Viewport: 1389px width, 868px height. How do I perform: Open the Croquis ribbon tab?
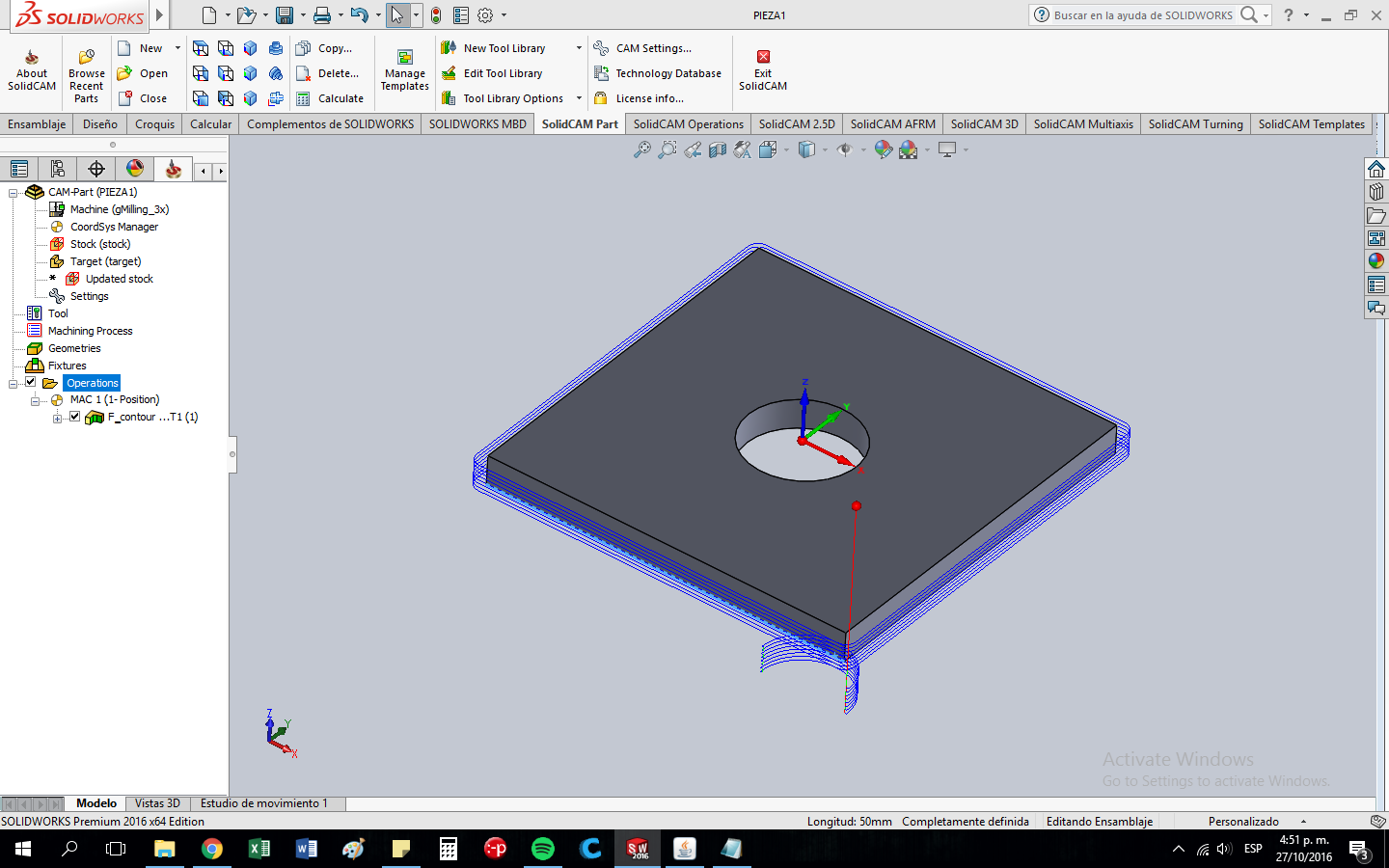(154, 124)
